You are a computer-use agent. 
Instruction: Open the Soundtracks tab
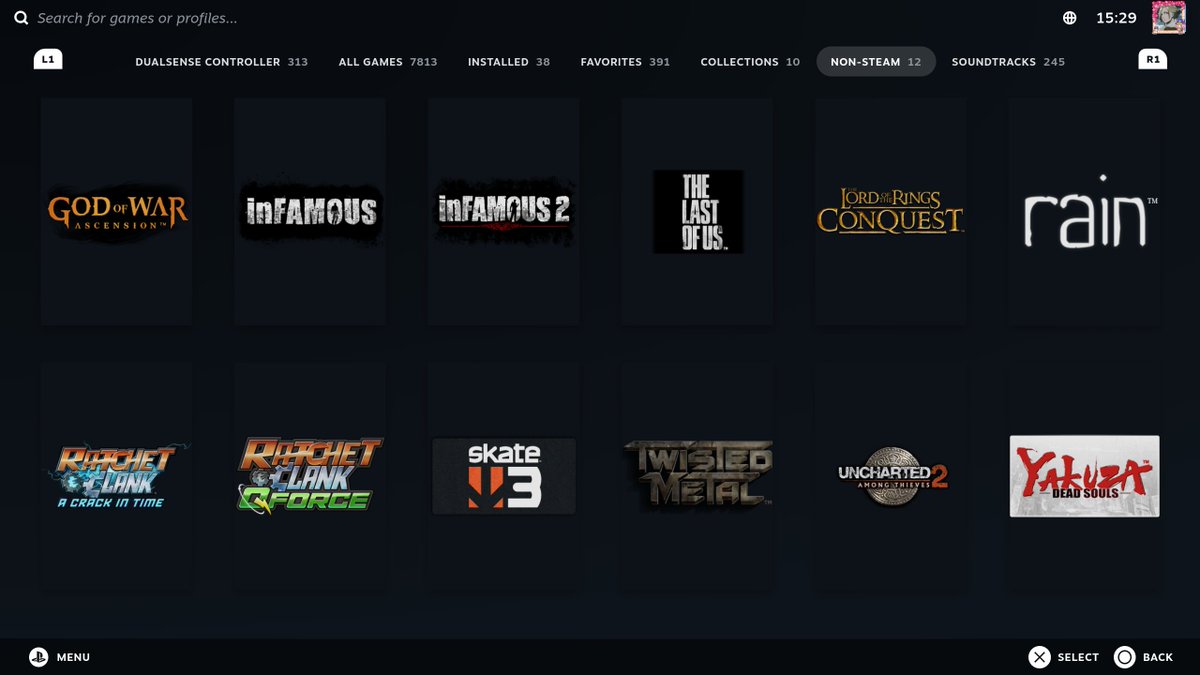click(1008, 62)
